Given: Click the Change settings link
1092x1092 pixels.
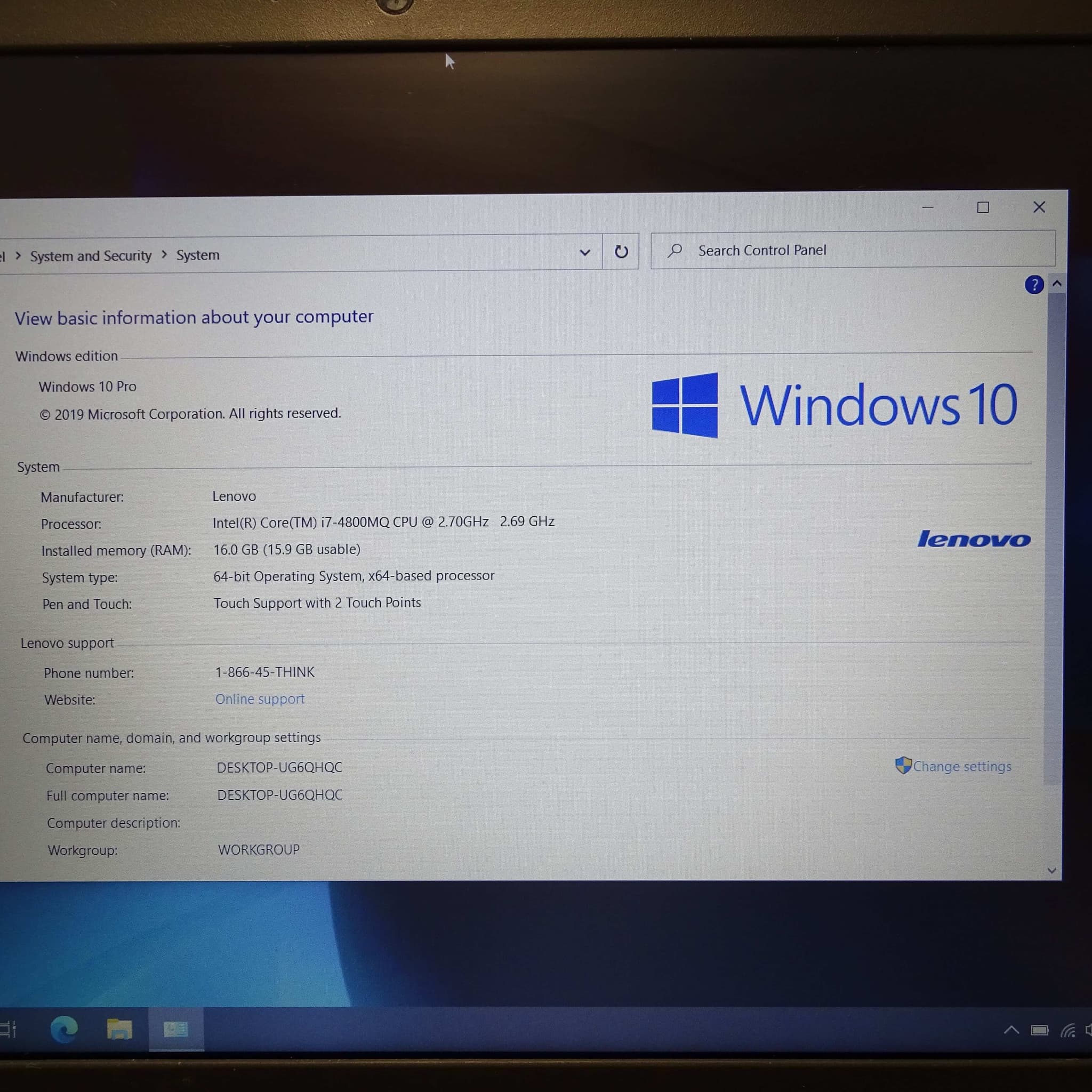Looking at the screenshot, I should pyautogui.click(x=962, y=766).
